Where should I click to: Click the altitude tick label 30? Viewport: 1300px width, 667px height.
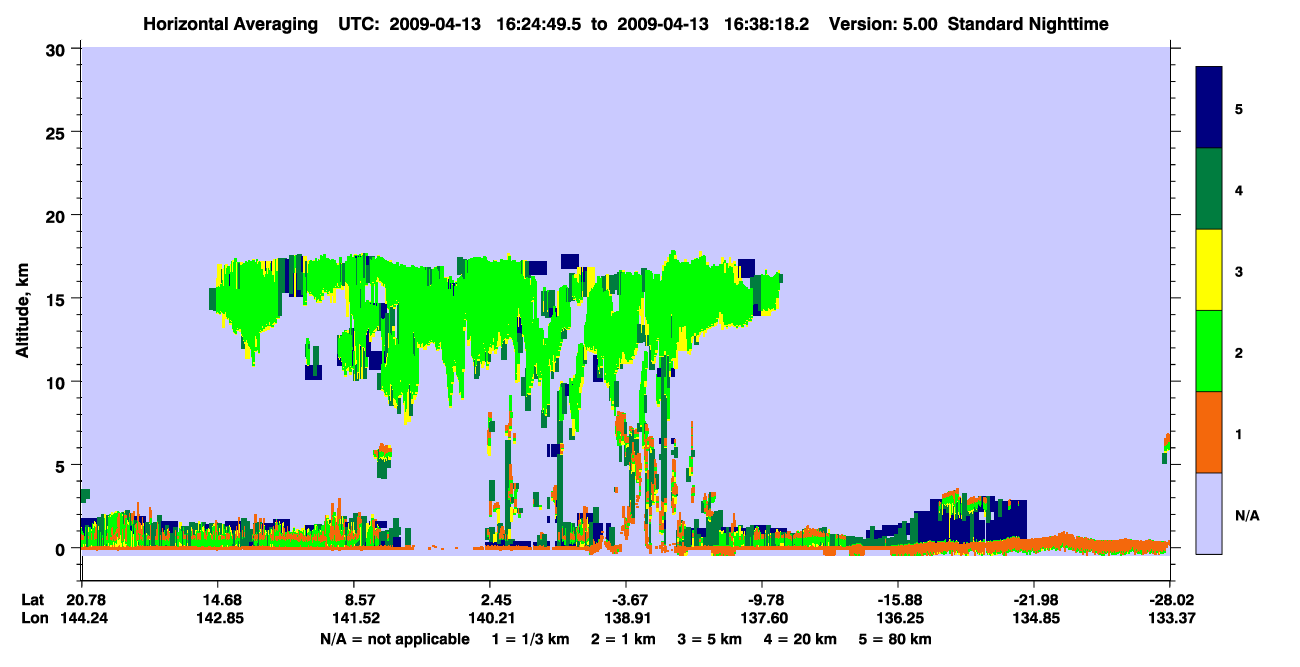click(x=58, y=49)
